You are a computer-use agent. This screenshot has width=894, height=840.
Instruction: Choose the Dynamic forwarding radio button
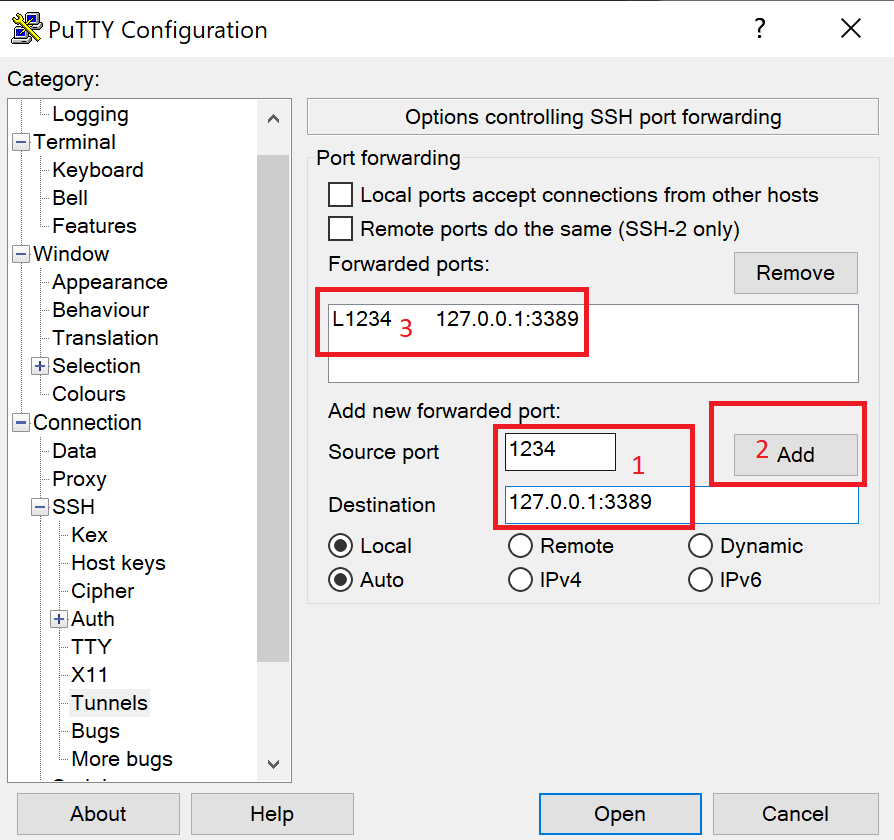point(700,546)
